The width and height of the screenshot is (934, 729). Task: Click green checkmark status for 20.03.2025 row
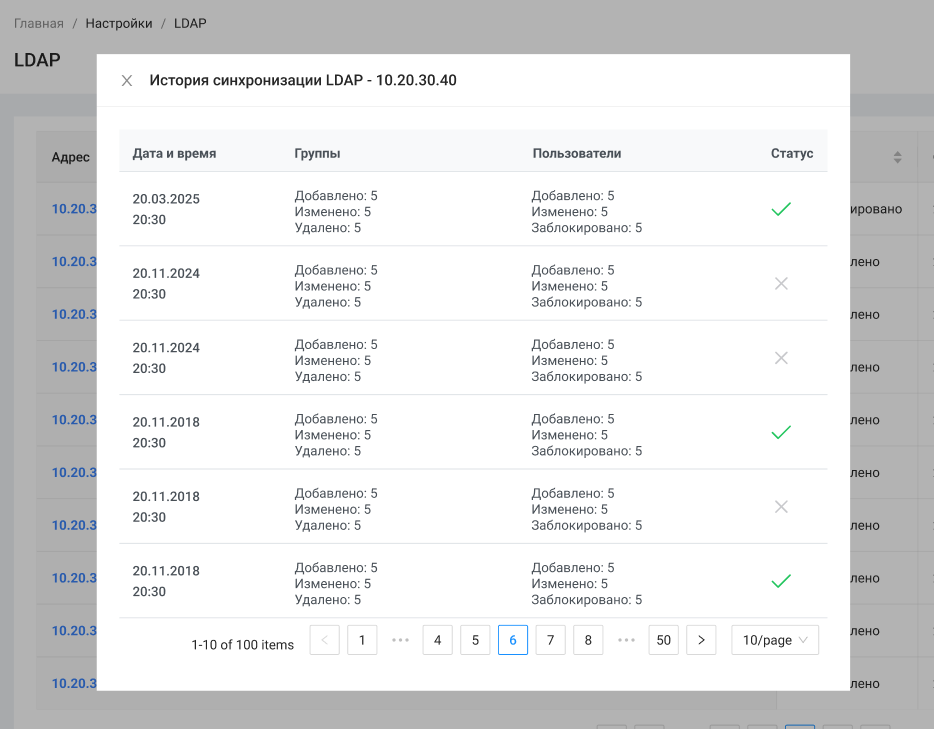click(x=781, y=210)
